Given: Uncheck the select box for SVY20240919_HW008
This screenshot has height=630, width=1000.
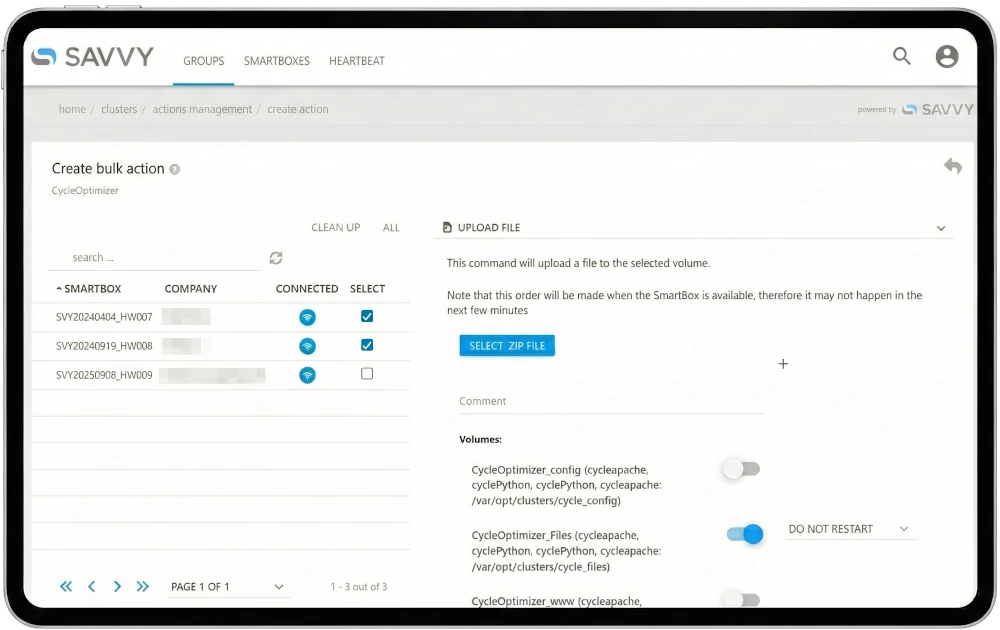Looking at the screenshot, I should pyautogui.click(x=367, y=345).
